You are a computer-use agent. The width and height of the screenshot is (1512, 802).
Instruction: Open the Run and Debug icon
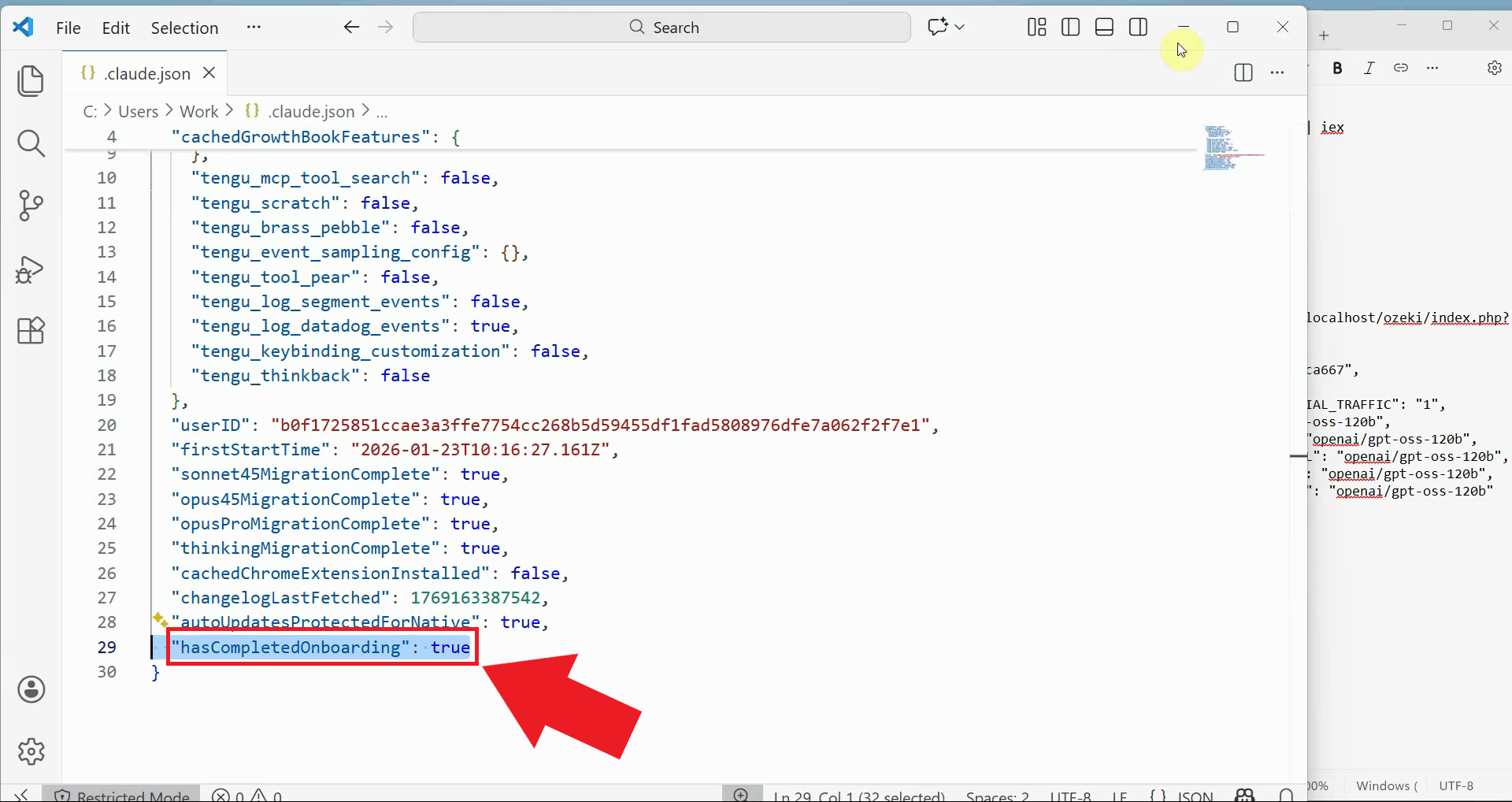coord(31,269)
